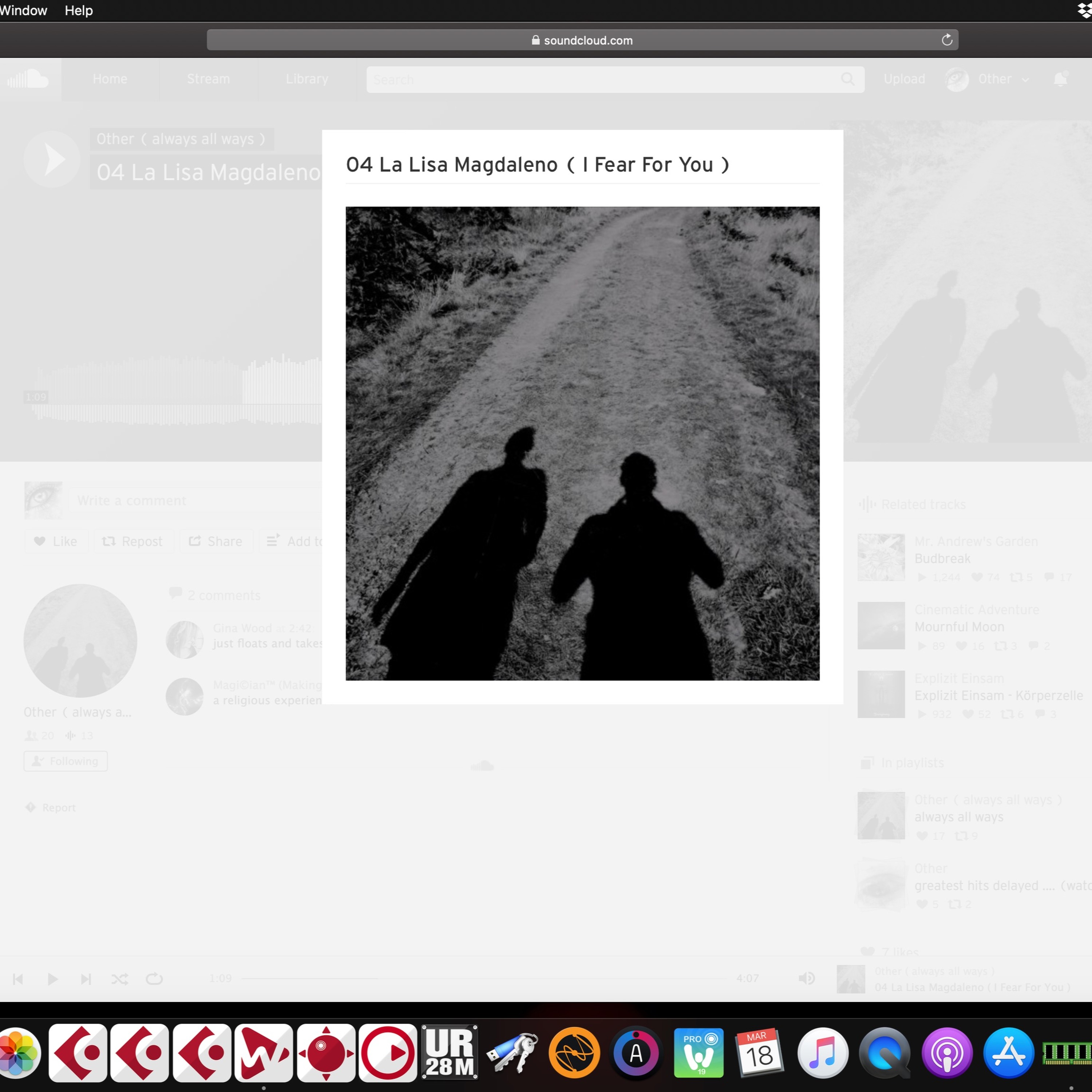Like the track with the heart button
Image resolution: width=1092 pixels, height=1092 pixels.
pos(56,541)
